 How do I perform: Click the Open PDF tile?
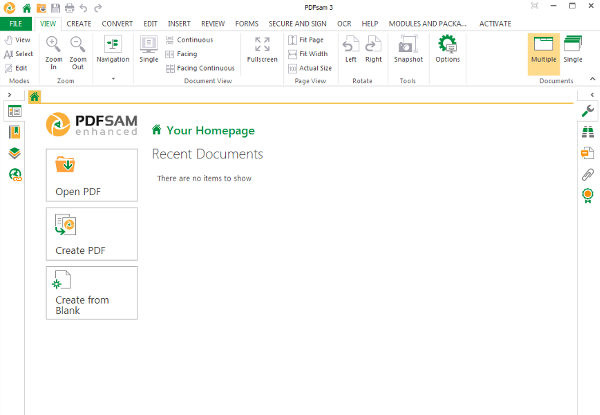[92, 175]
